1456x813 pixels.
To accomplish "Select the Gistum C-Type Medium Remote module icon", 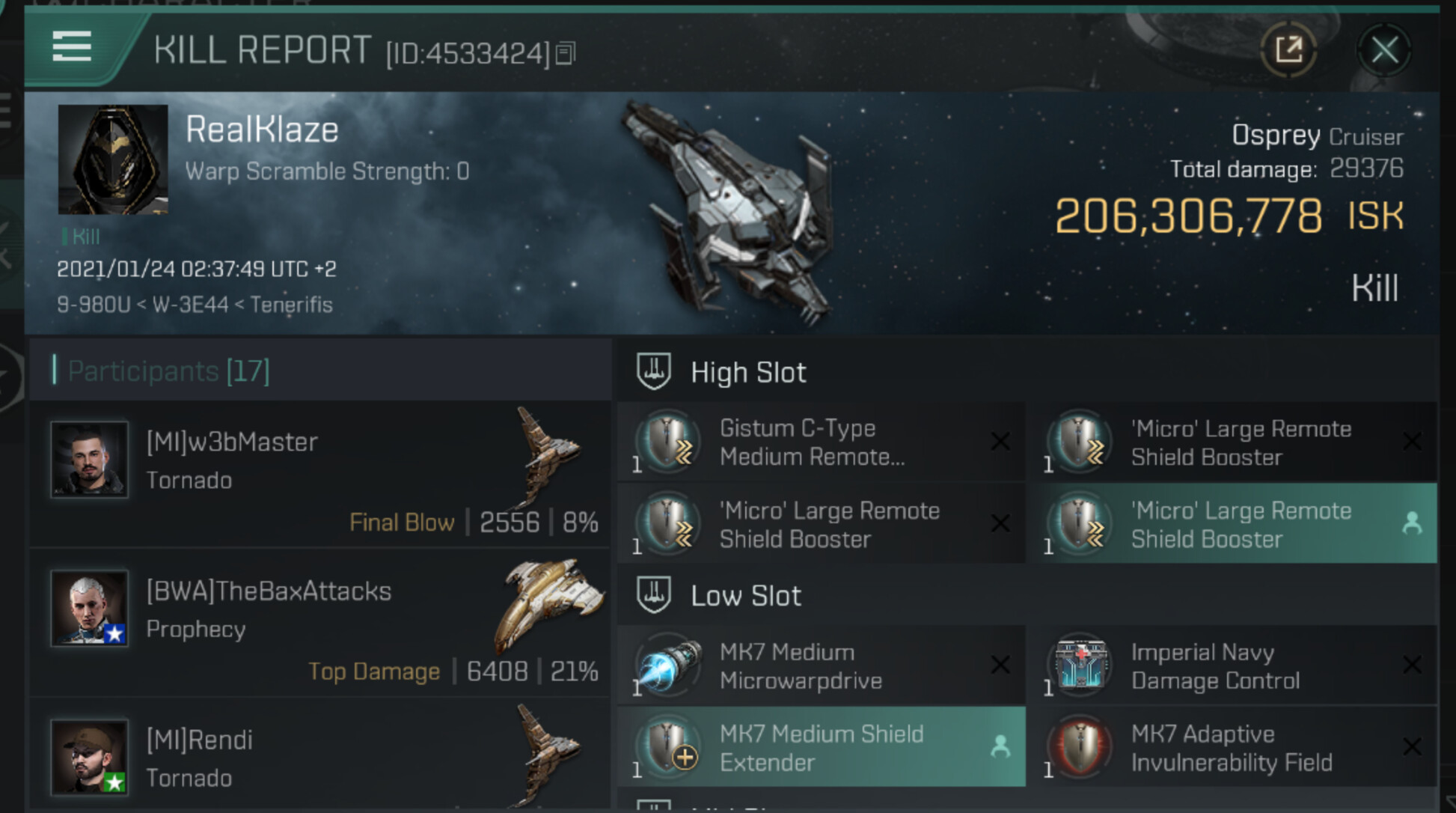I will (x=668, y=442).
